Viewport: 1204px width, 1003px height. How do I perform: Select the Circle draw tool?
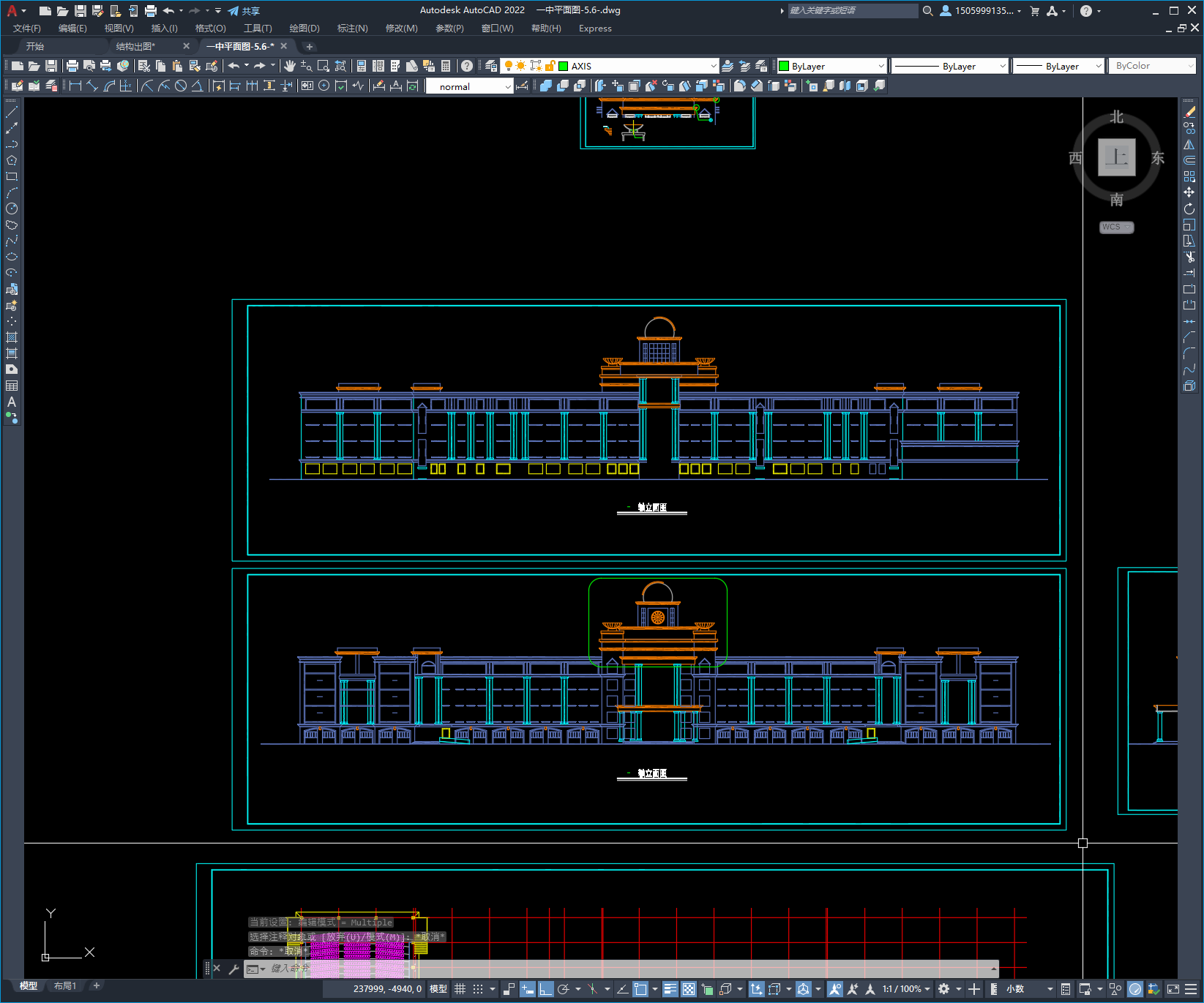[x=12, y=209]
